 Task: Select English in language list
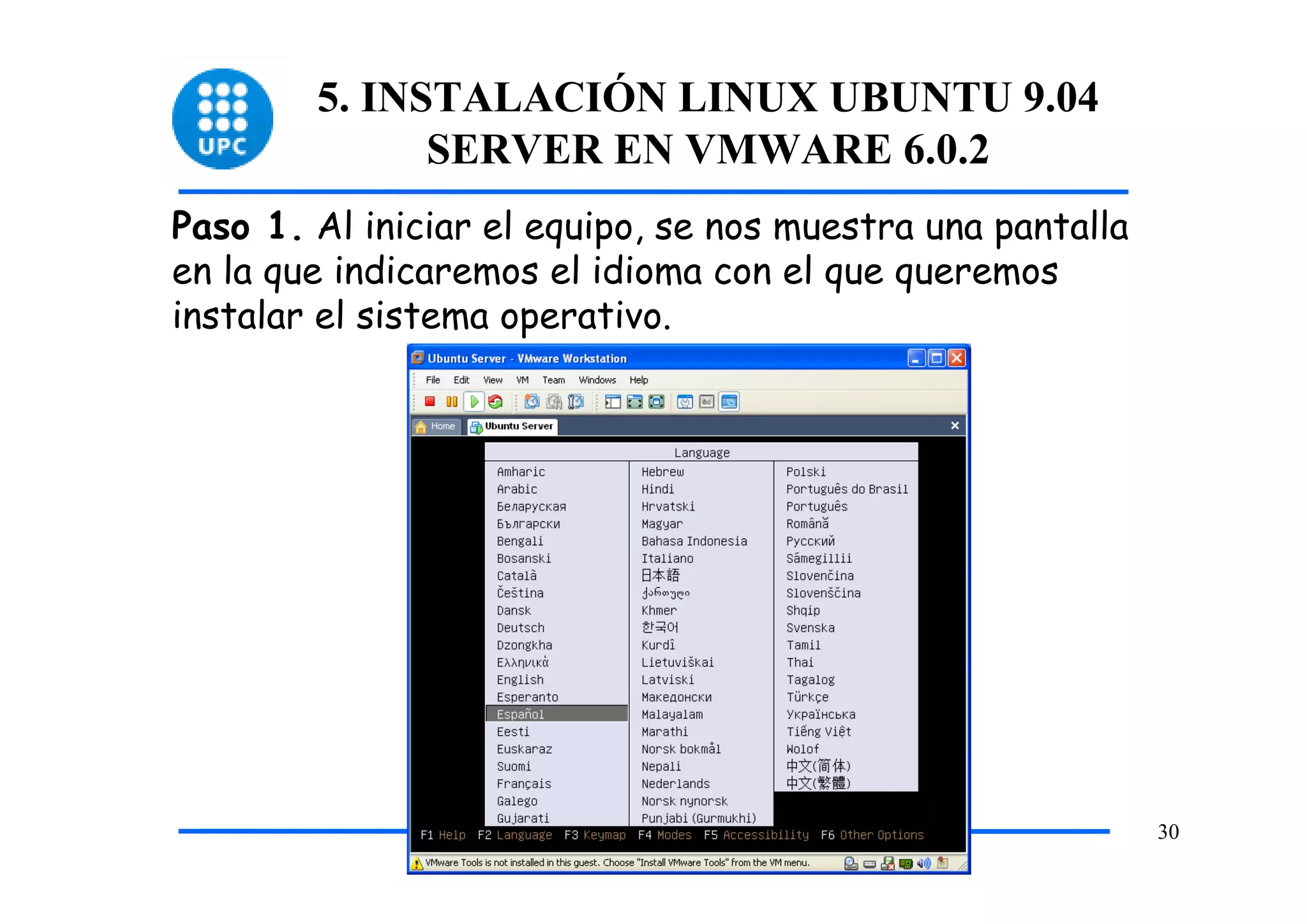pos(520,680)
